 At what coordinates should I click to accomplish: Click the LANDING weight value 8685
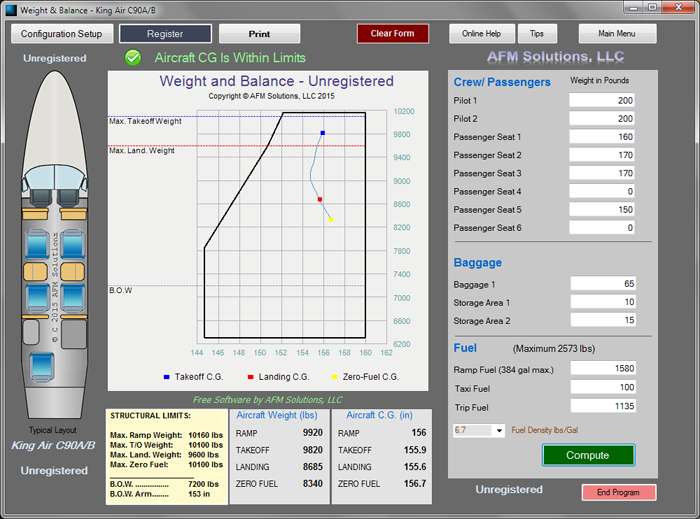pyautogui.click(x=312, y=467)
